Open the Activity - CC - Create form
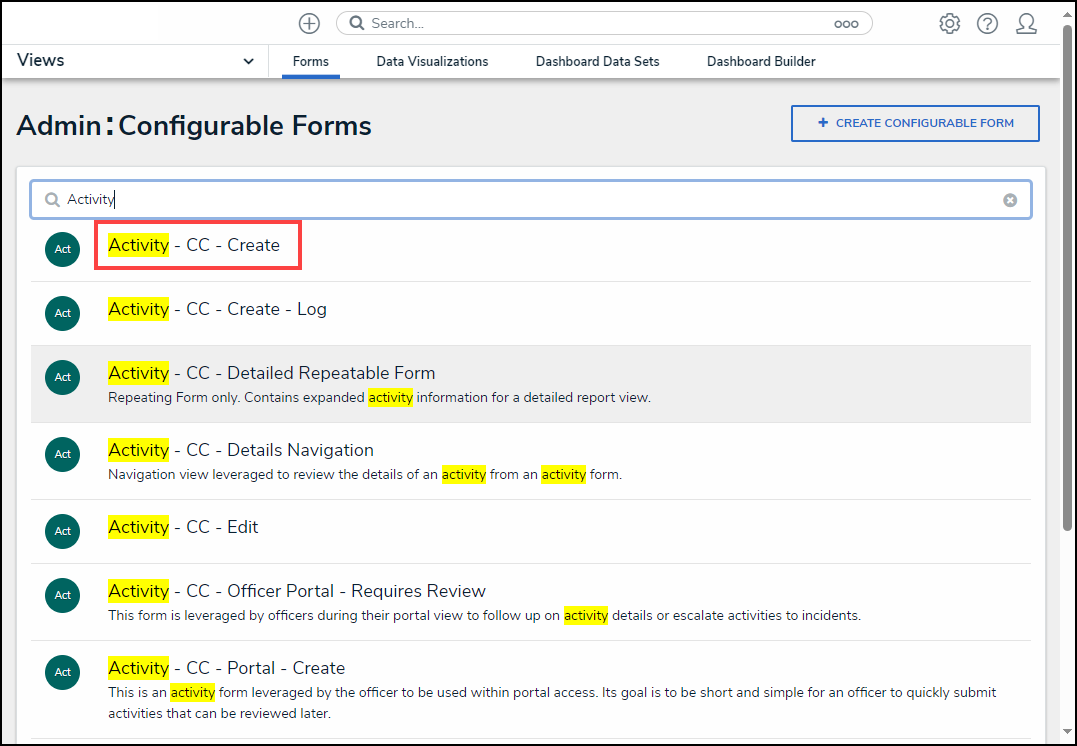Viewport: 1077px width, 746px height. [x=194, y=245]
